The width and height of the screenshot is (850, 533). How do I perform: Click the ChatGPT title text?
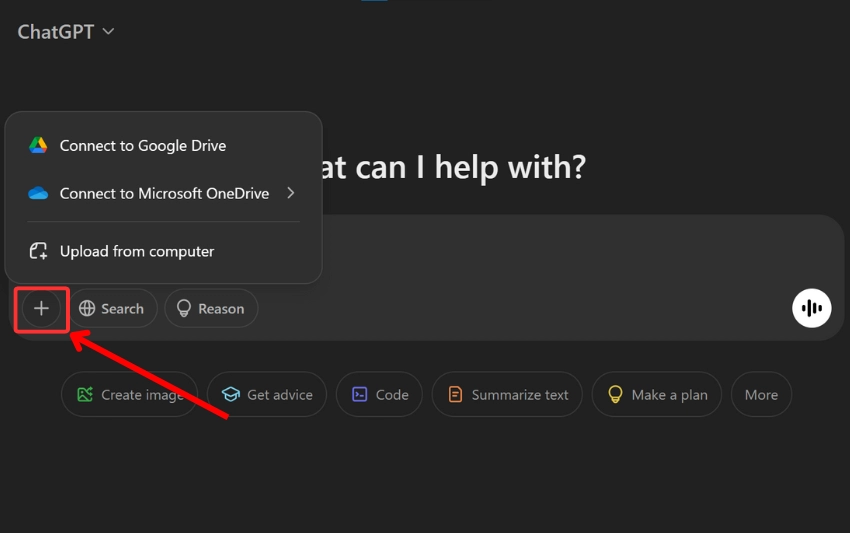[x=56, y=32]
